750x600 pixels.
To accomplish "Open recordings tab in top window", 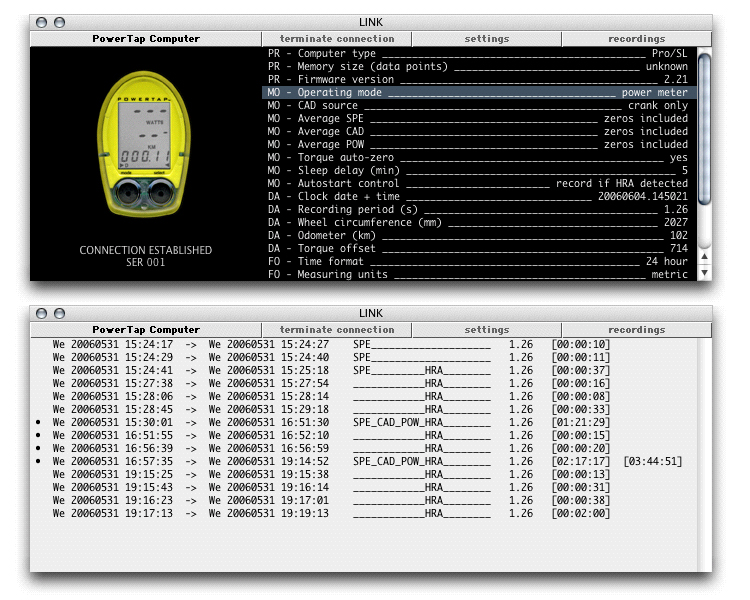I will pyautogui.click(x=637, y=39).
